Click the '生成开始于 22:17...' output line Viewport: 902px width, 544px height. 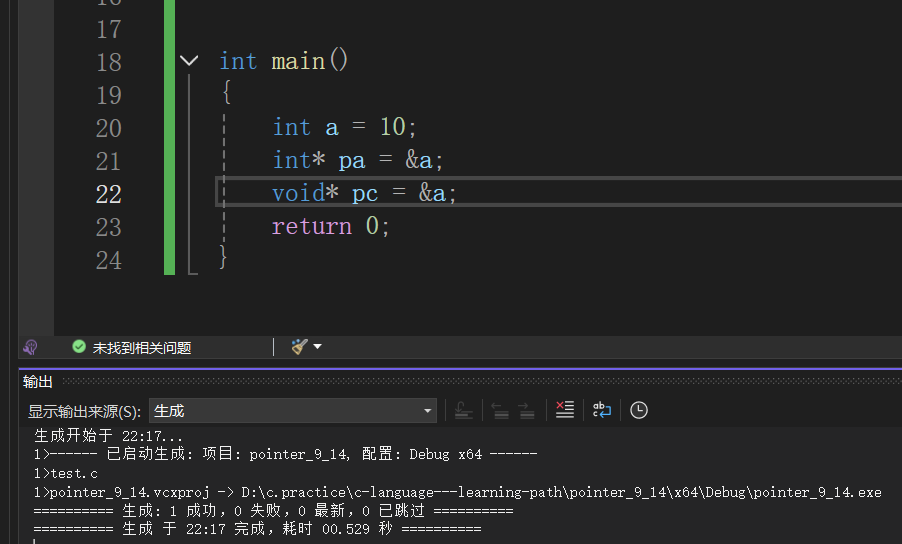108,436
